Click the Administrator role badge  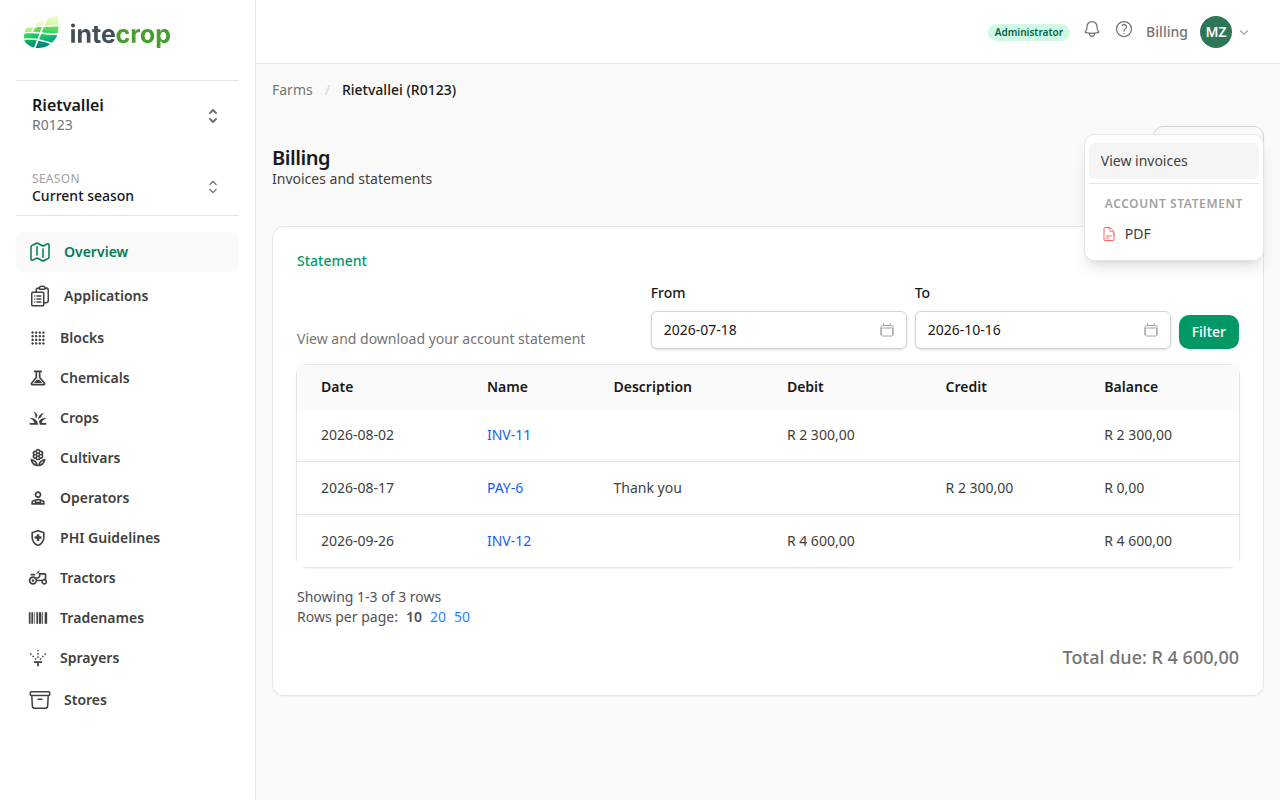(x=1029, y=32)
